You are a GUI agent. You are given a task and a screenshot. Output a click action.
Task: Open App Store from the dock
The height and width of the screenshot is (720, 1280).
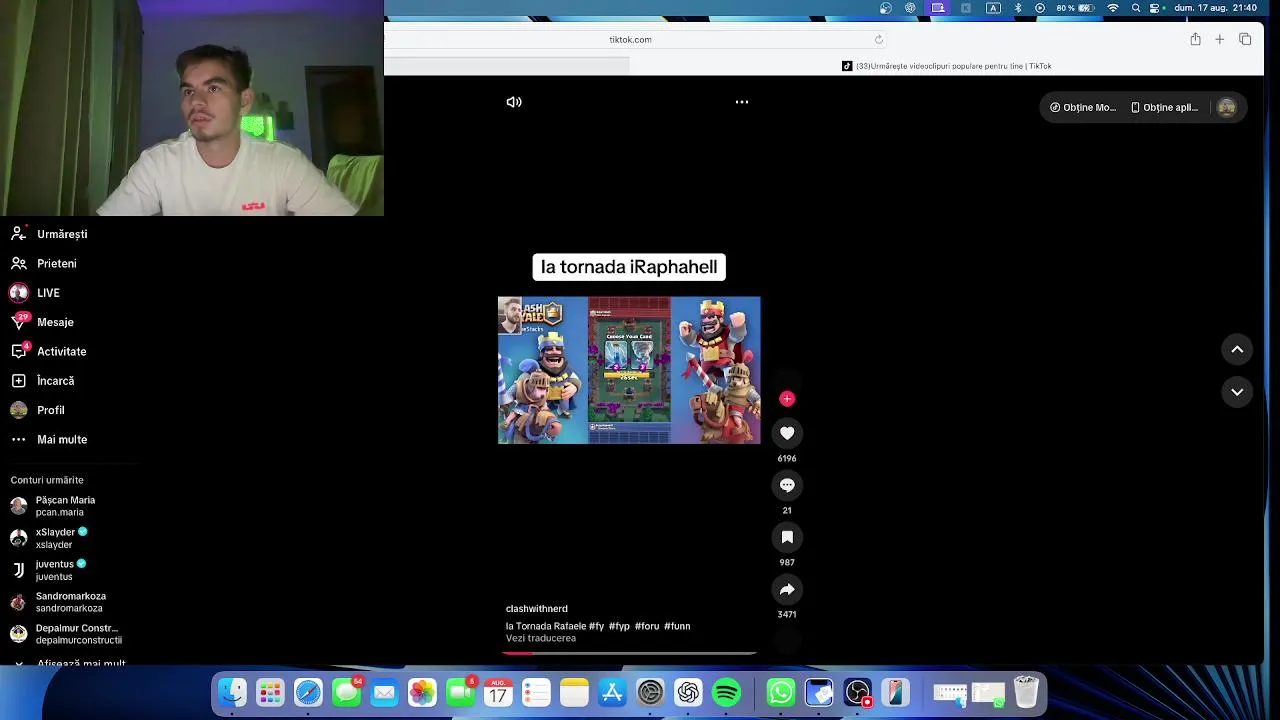612,692
